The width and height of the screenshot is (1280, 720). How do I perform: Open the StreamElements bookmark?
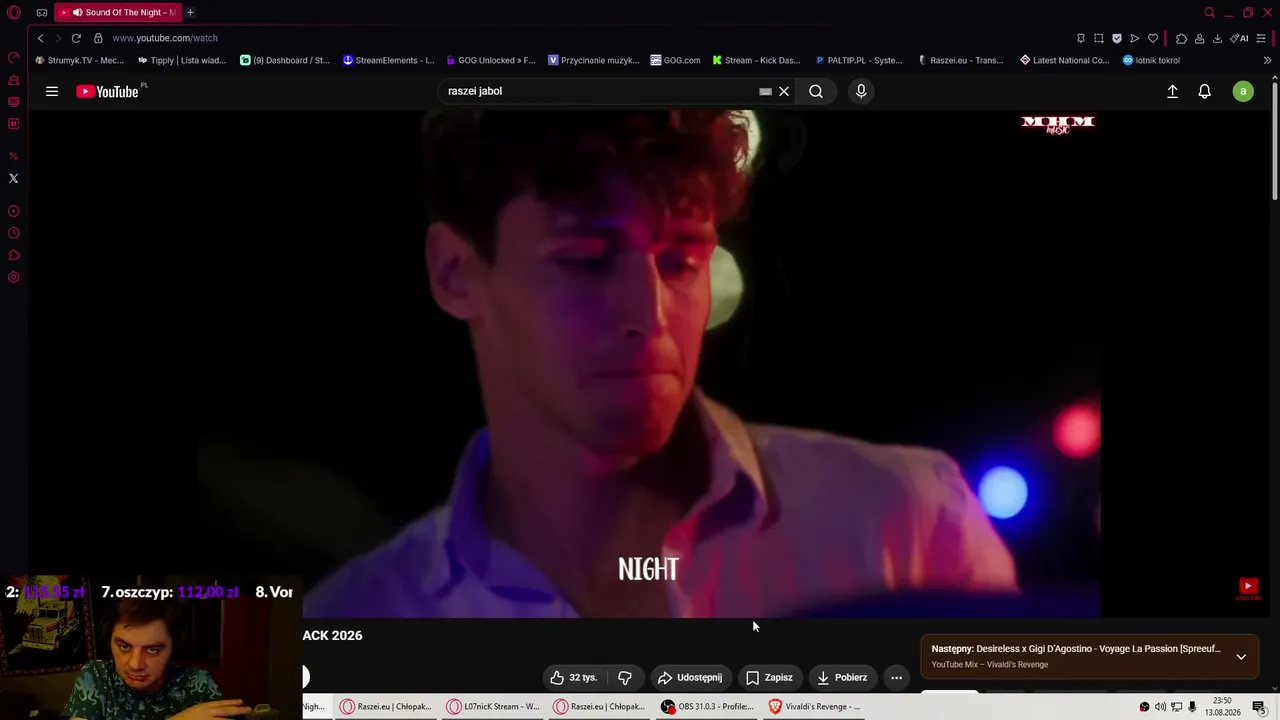[388, 60]
